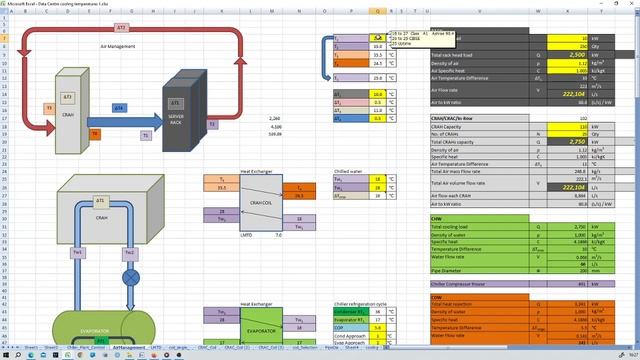Select the yellow Density of air cell in the dark table
Screen dimensions: 640x360
click(567, 63)
